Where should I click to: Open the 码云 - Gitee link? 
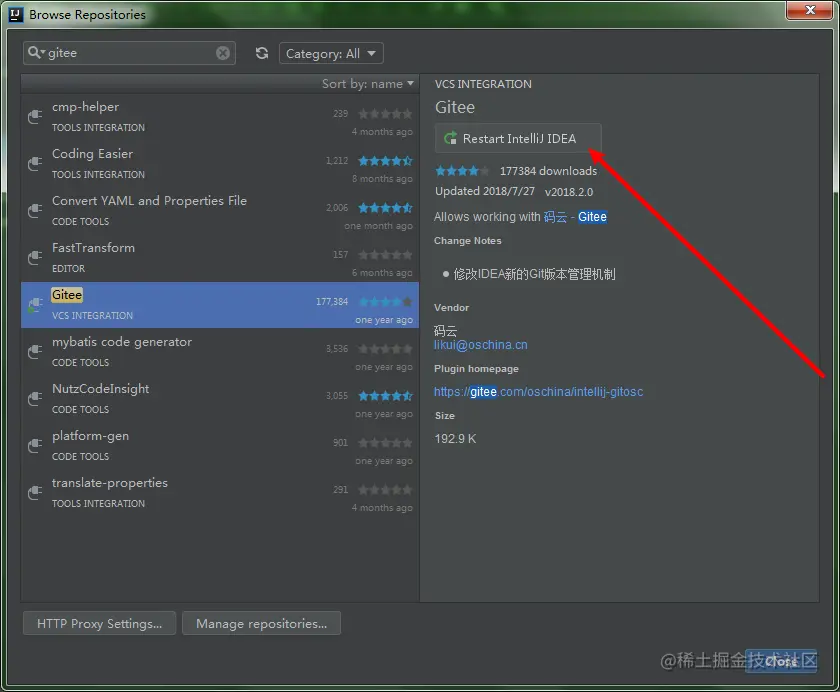coord(575,217)
